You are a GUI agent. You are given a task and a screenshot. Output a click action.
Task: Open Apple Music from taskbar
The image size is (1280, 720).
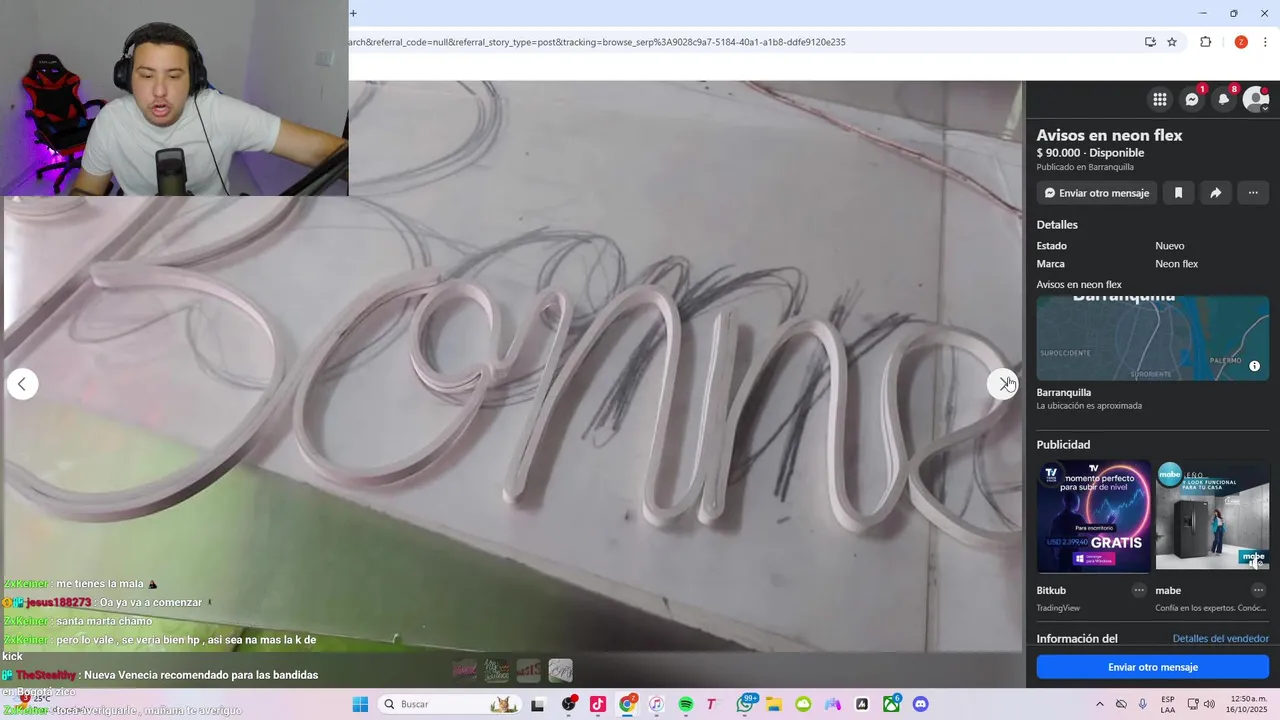pos(656,704)
